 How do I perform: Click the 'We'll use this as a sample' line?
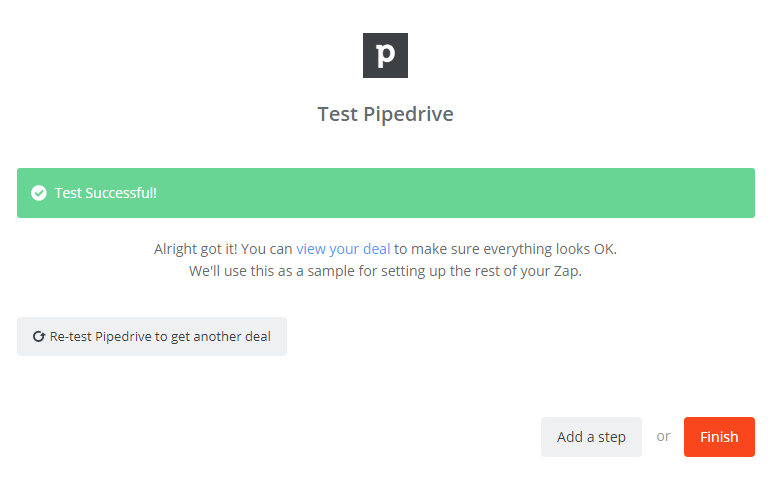(385, 271)
